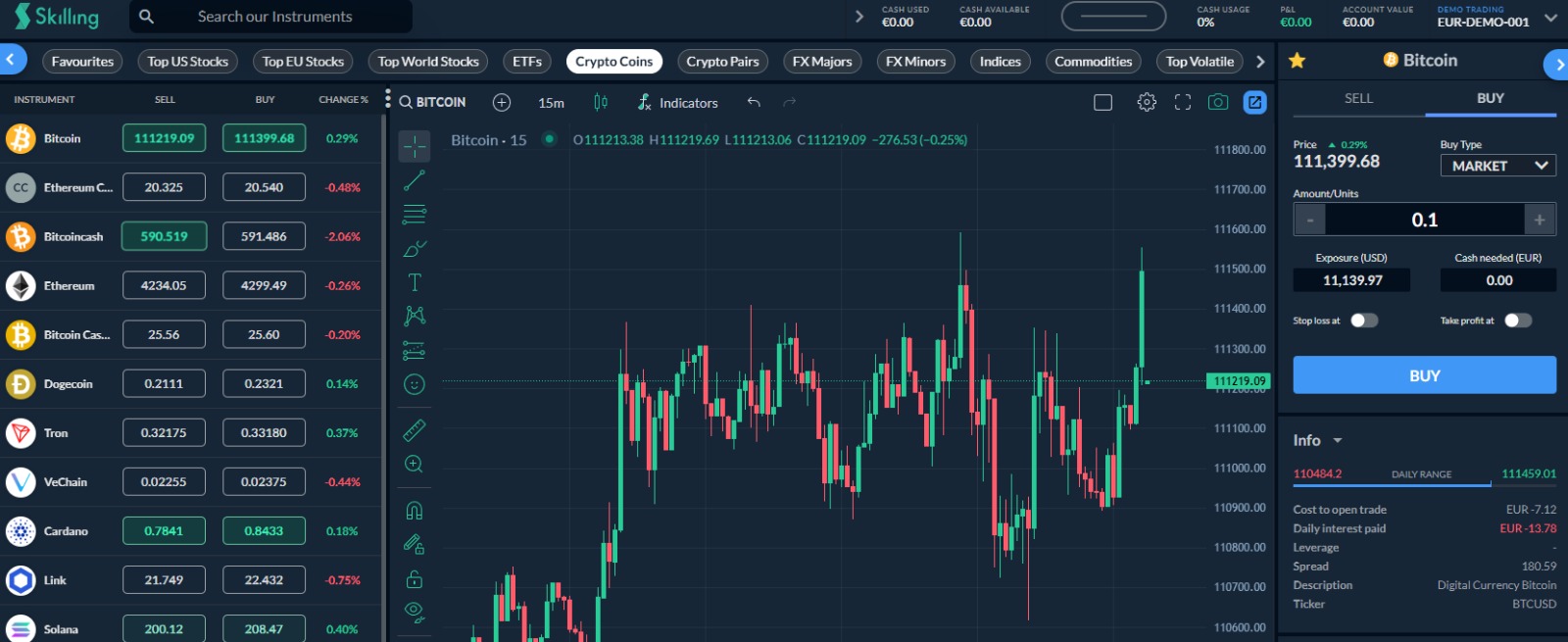The height and width of the screenshot is (642, 1568).
Task: Enable the Stop loss at toggle
Action: click(1364, 321)
